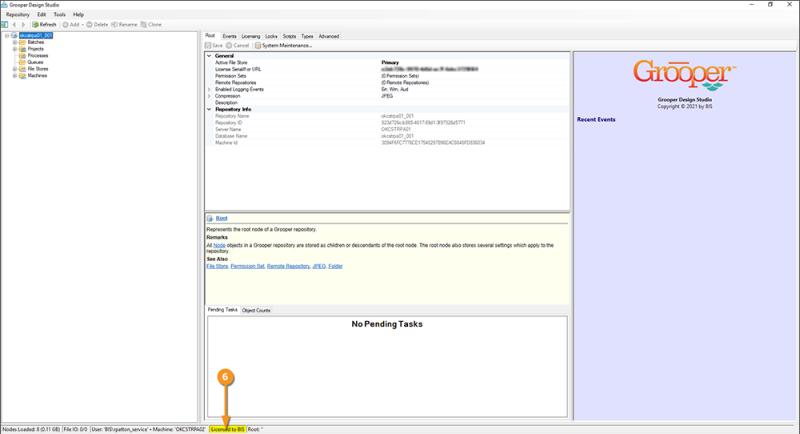Collapse the General property section
Viewport: 800px width, 434px height.
[209, 56]
